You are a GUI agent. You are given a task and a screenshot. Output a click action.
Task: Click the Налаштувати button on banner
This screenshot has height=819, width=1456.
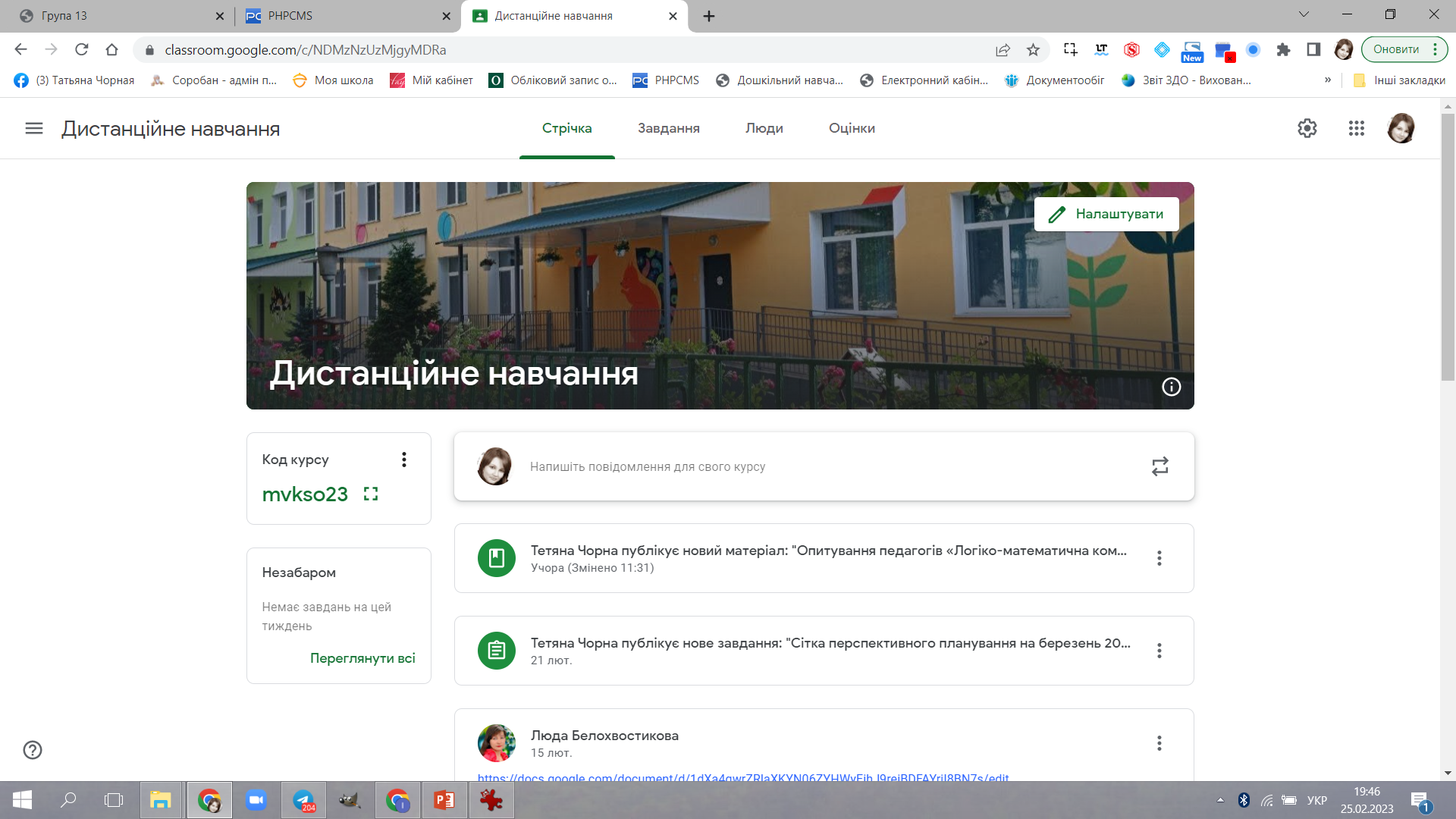coord(1106,214)
